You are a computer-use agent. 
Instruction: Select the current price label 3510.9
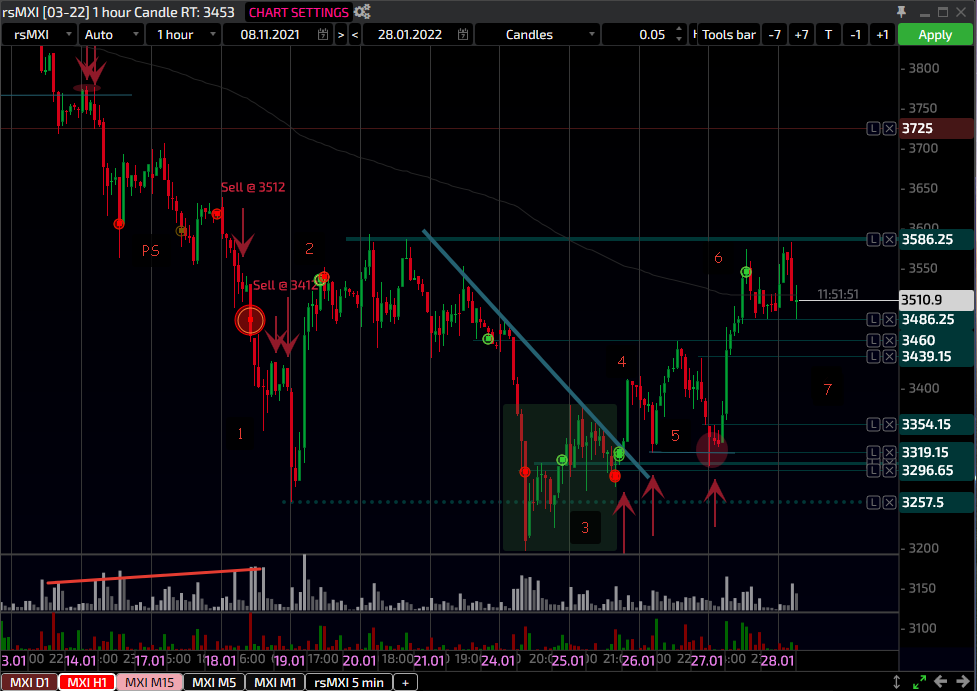[x=936, y=300]
